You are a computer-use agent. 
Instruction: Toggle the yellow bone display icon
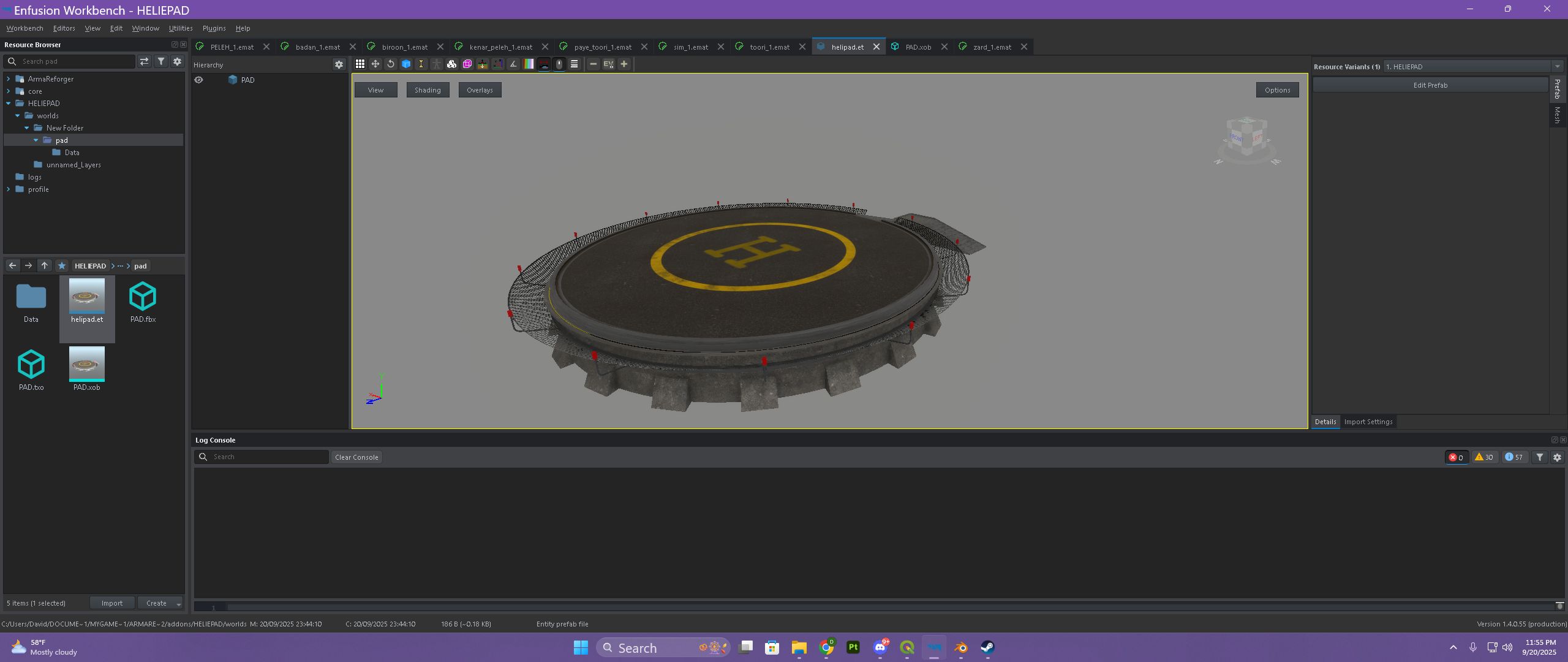421,64
